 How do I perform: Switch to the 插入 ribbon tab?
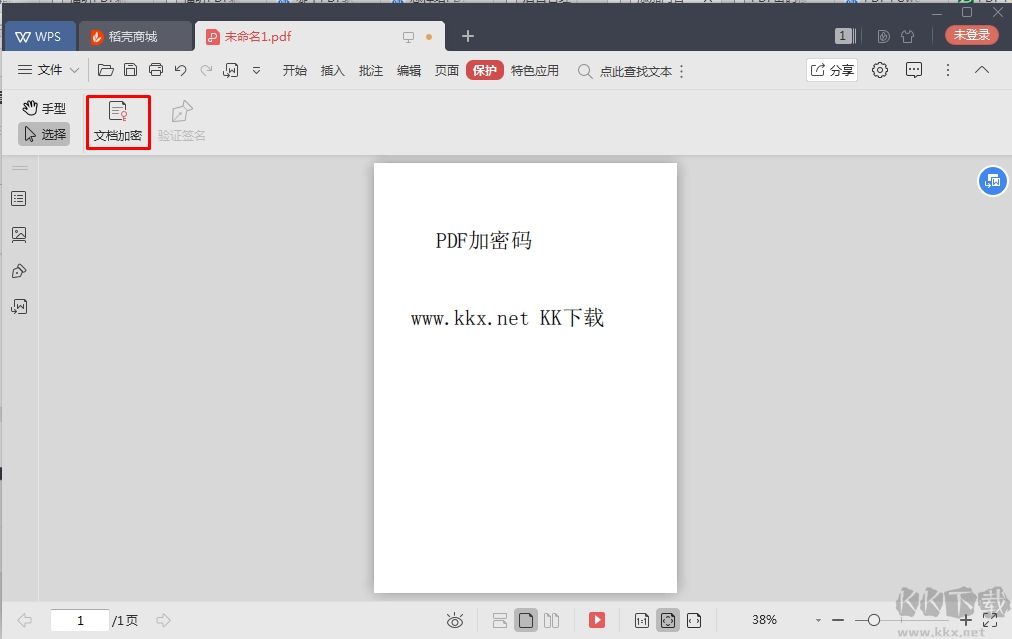(332, 71)
